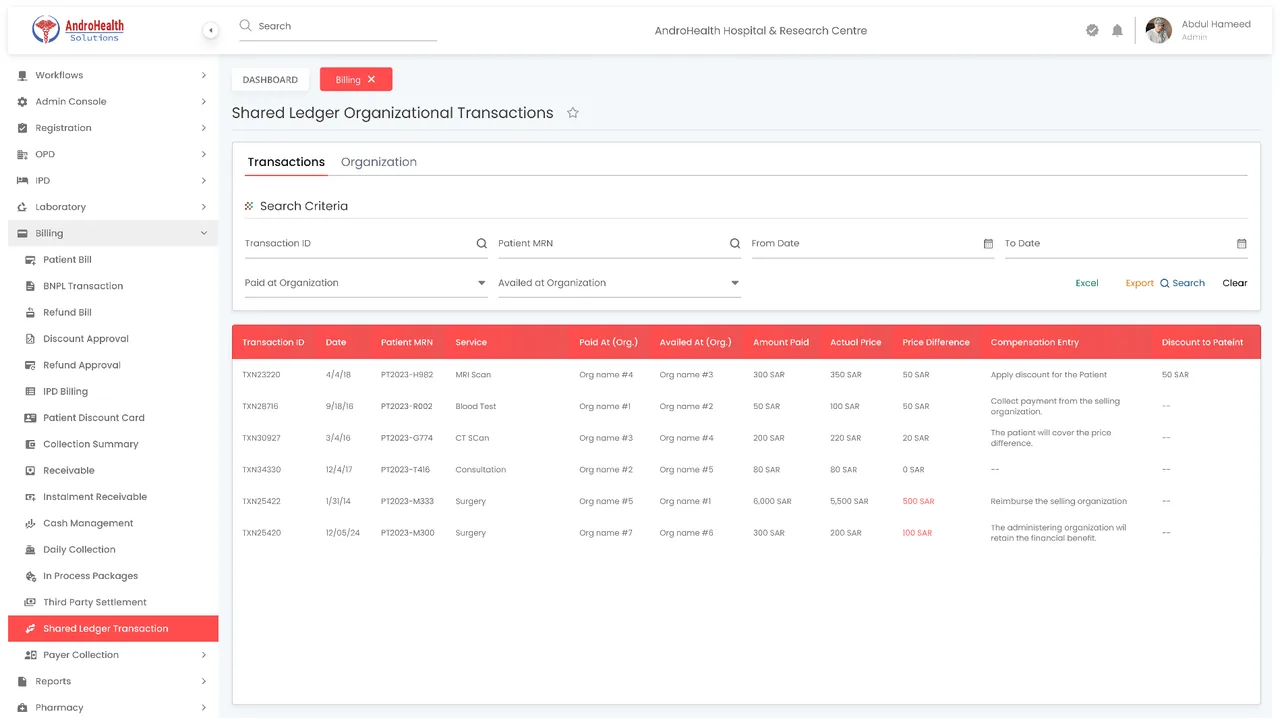This screenshot has width=1280, height=718.
Task: Click the Collection Summary sidebar icon
Action: pos(30,444)
